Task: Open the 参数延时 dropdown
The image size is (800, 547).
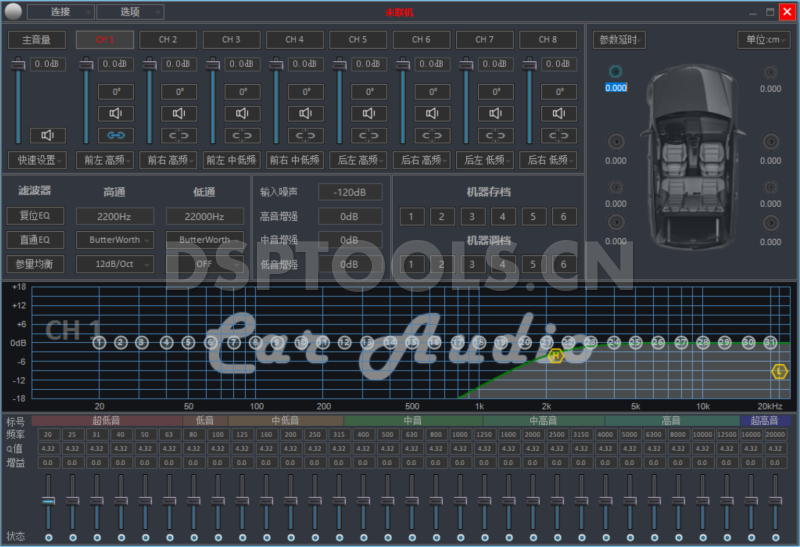Action: (x=619, y=39)
